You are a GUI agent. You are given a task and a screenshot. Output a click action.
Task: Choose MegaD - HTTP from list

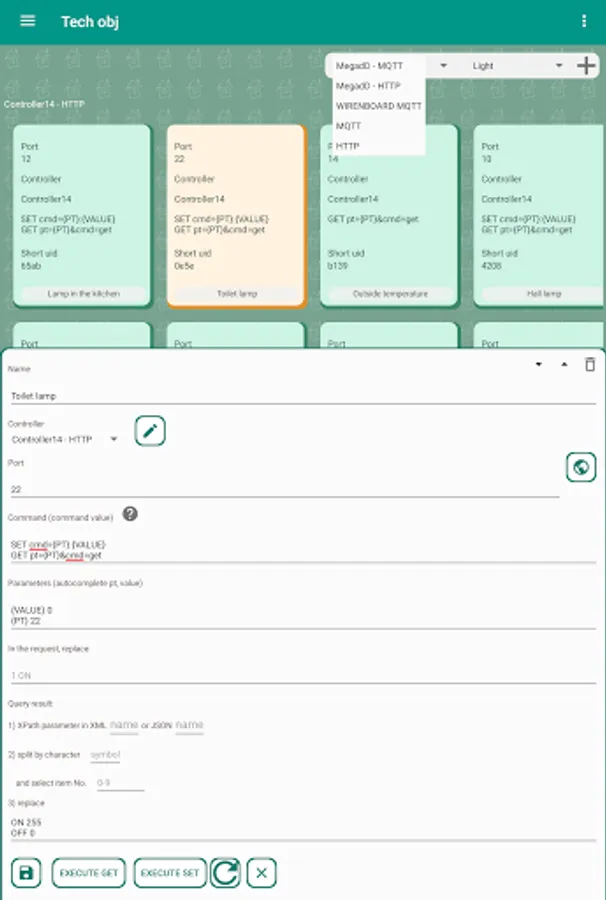(379, 86)
